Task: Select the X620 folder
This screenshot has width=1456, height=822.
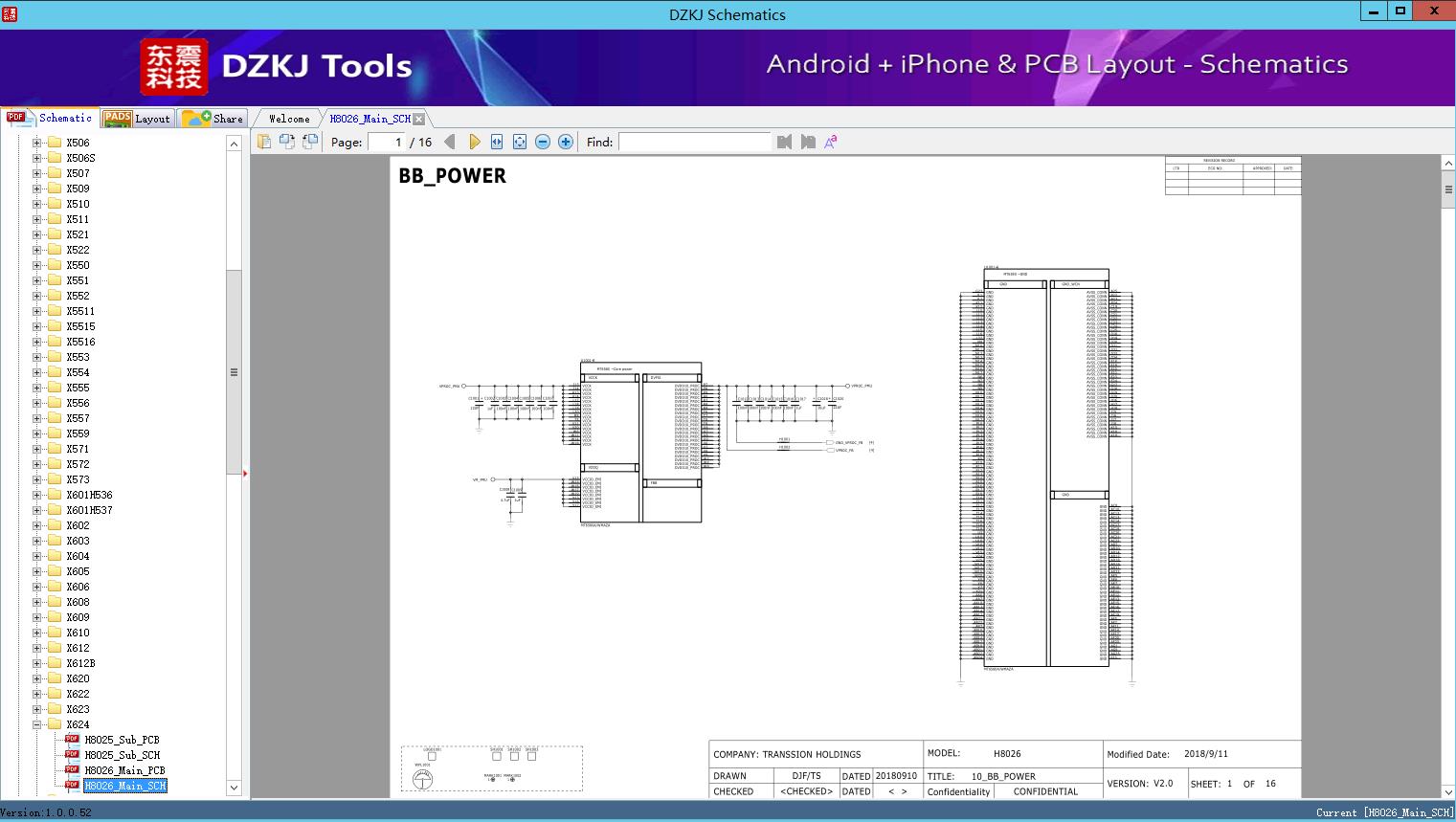Action: click(x=78, y=678)
